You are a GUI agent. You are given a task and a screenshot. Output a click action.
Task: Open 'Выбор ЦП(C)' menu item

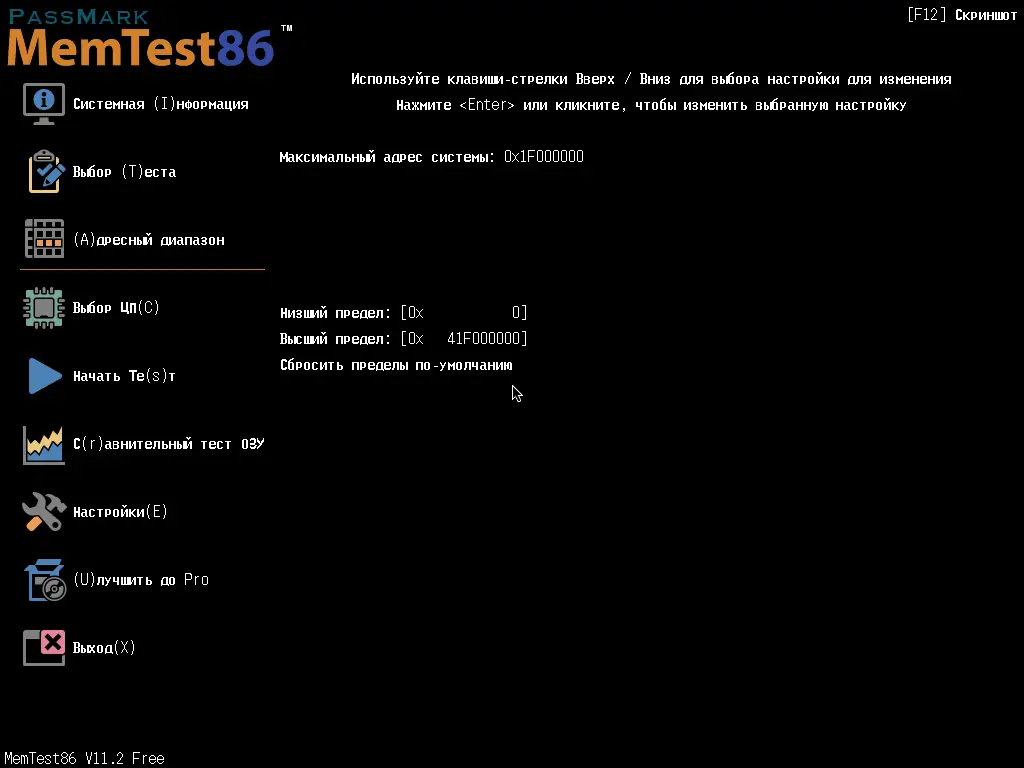[x=116, y=308]
